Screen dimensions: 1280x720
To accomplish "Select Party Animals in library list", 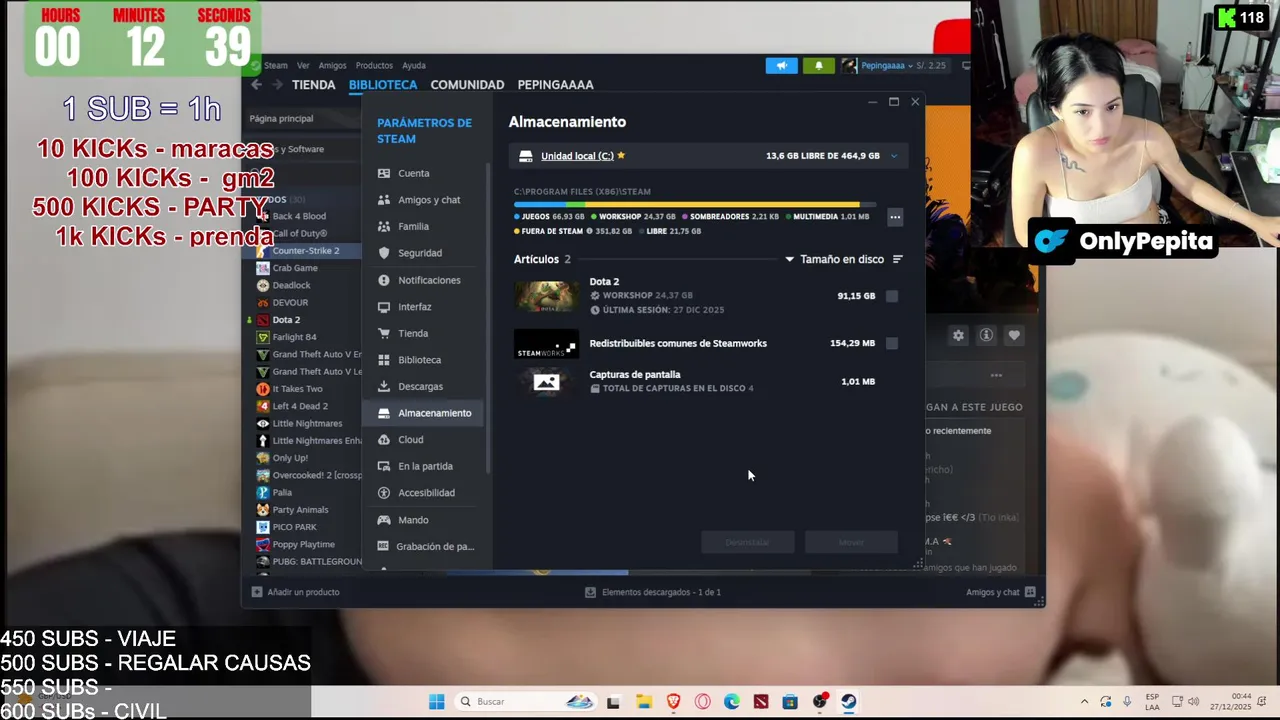I will (x=300, y=510).
